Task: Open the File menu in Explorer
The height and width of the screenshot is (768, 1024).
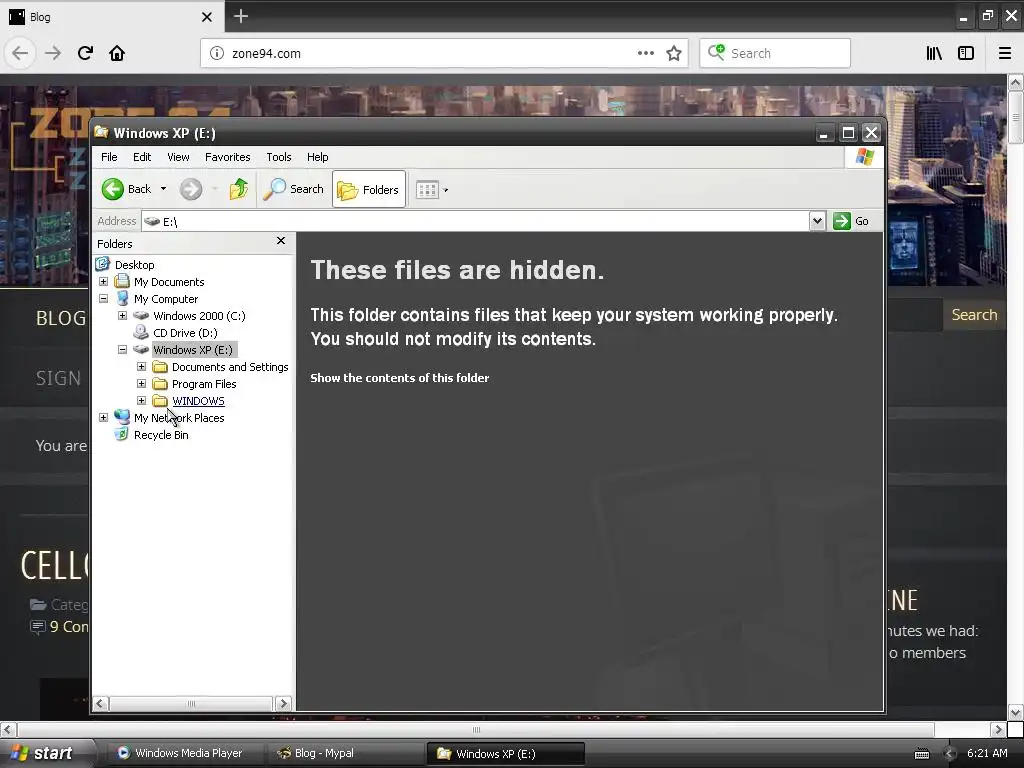Action: point(109,157)
